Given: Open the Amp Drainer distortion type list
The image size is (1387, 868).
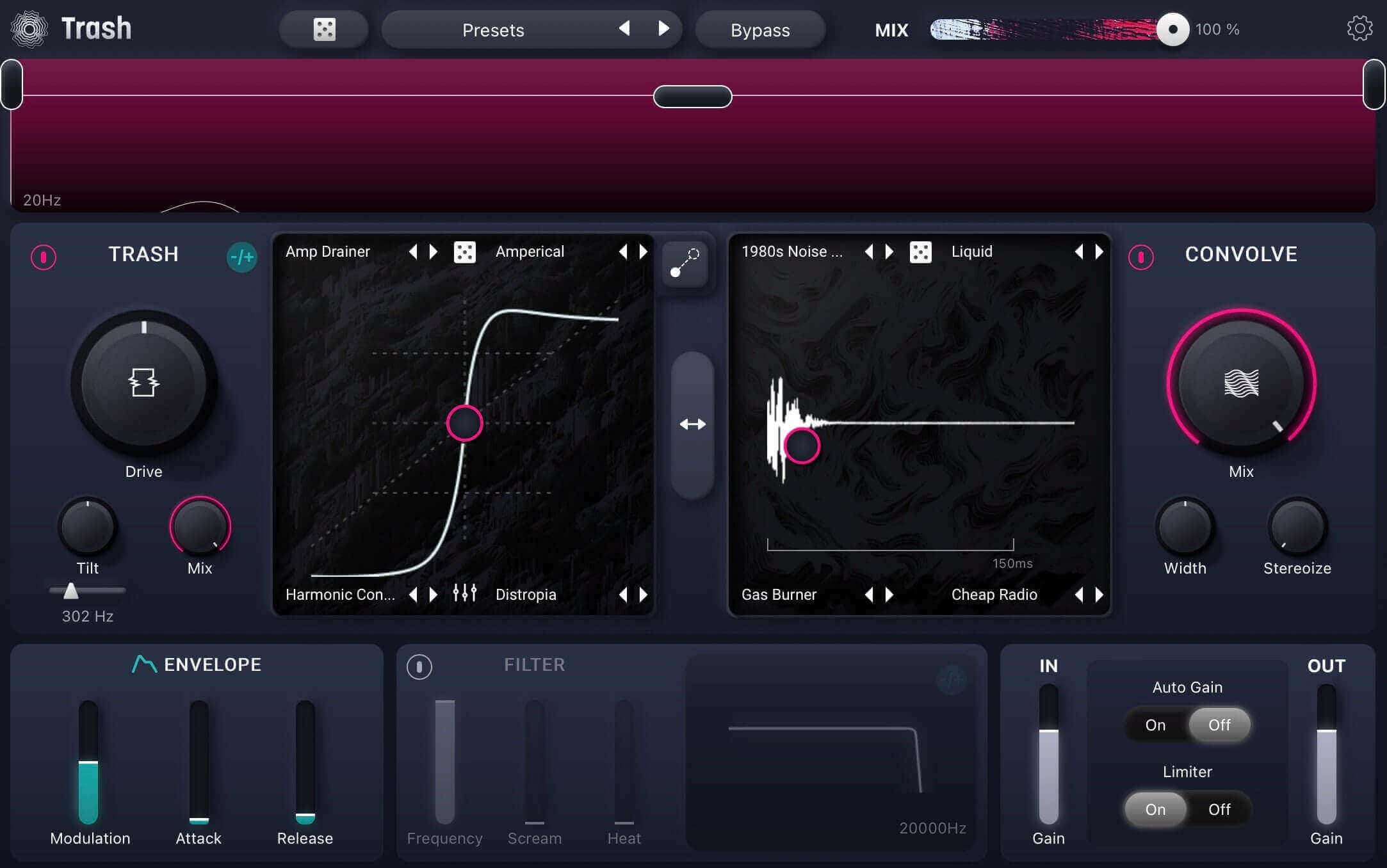Looking at the screenshot, I should [328, 252].
